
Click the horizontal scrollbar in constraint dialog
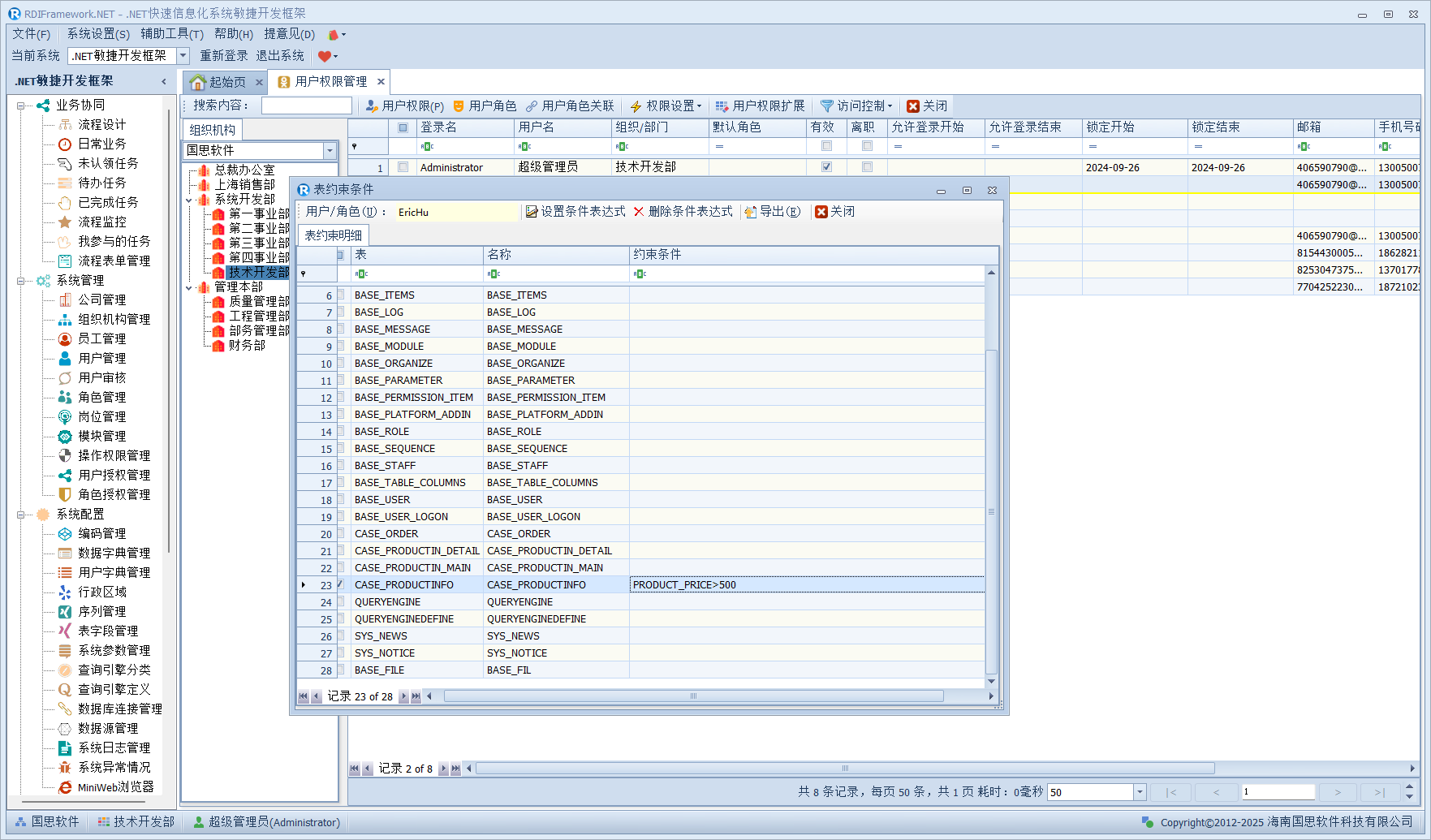[692, 696]
